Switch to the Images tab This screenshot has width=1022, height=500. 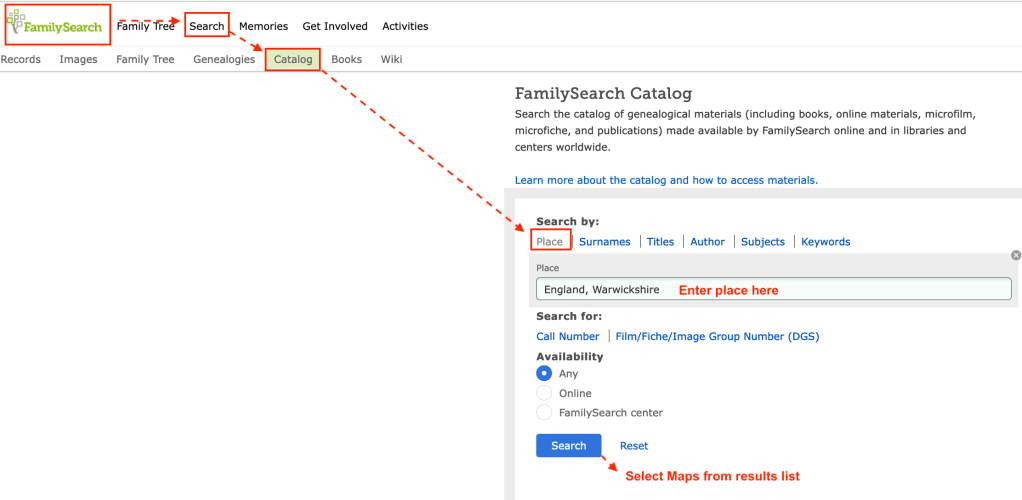78,60
